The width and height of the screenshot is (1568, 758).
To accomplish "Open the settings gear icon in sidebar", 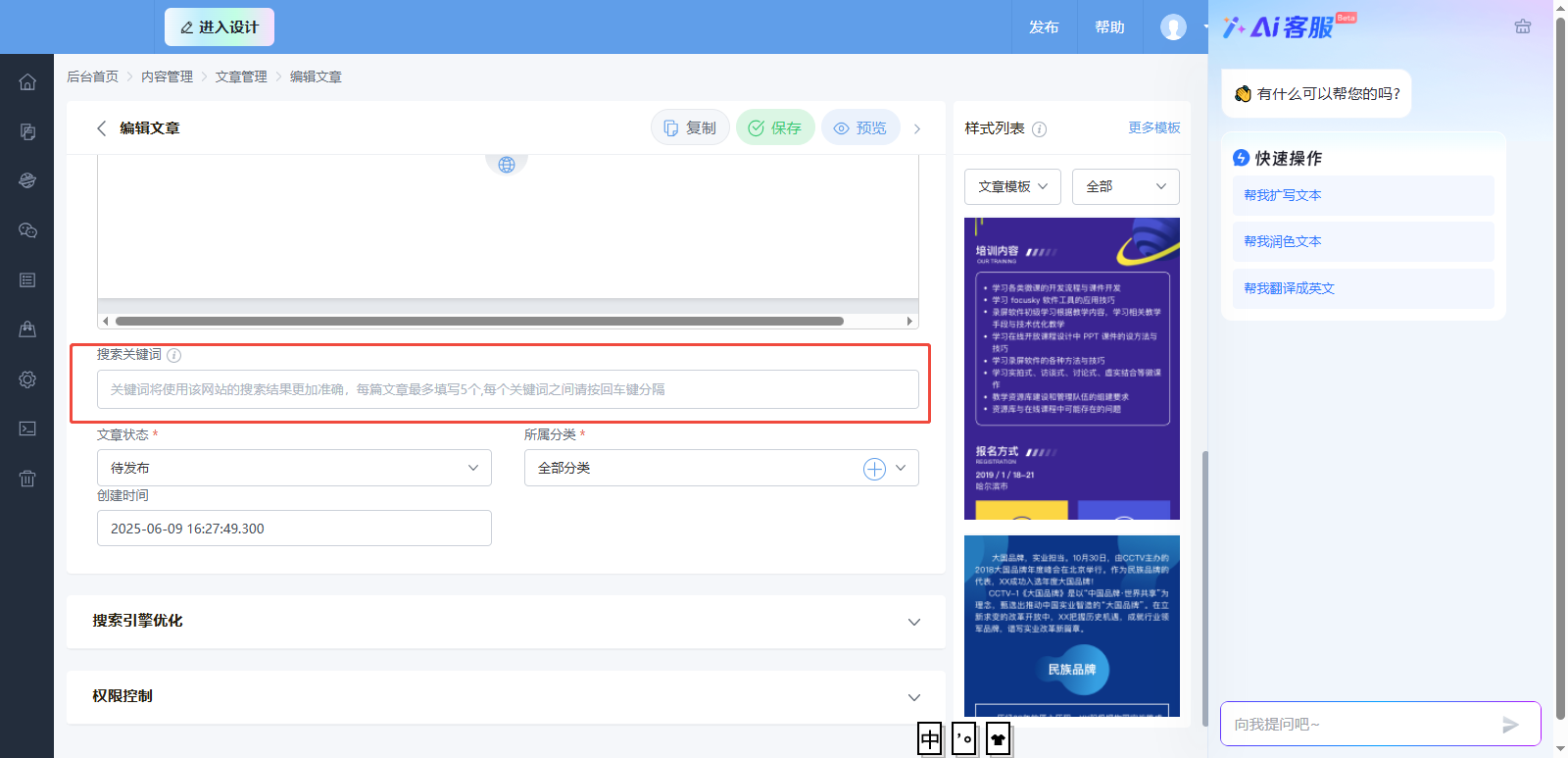I will tap(27, 379).
